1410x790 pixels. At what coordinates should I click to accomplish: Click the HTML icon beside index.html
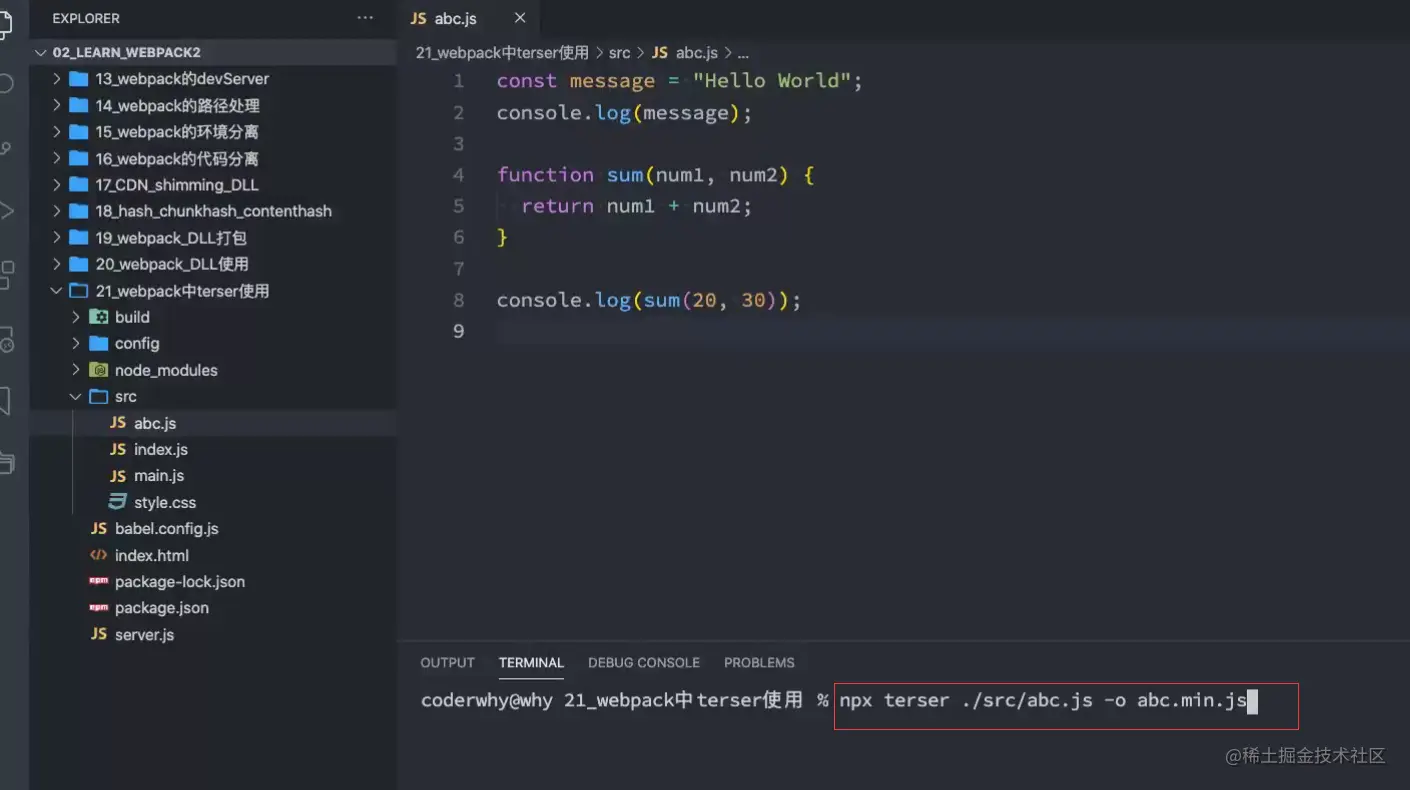pos(99,555)
